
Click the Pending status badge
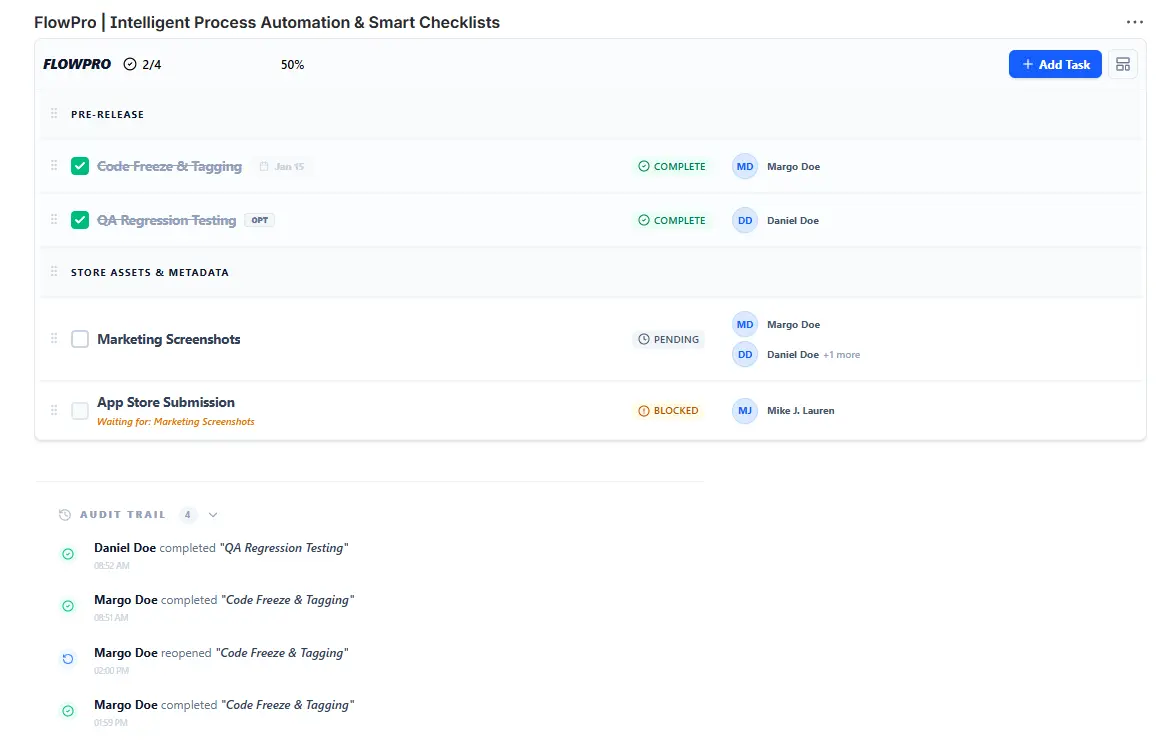coord(668,339)
